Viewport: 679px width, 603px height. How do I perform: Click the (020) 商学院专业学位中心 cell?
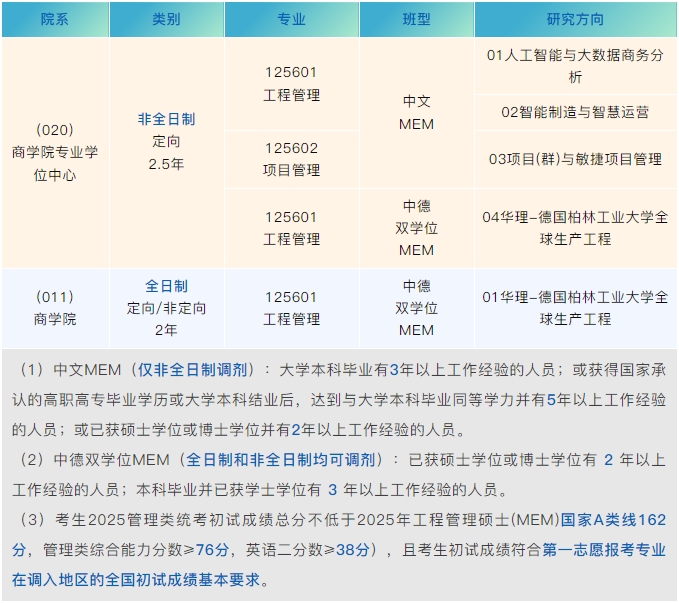[x=55, y=152]
